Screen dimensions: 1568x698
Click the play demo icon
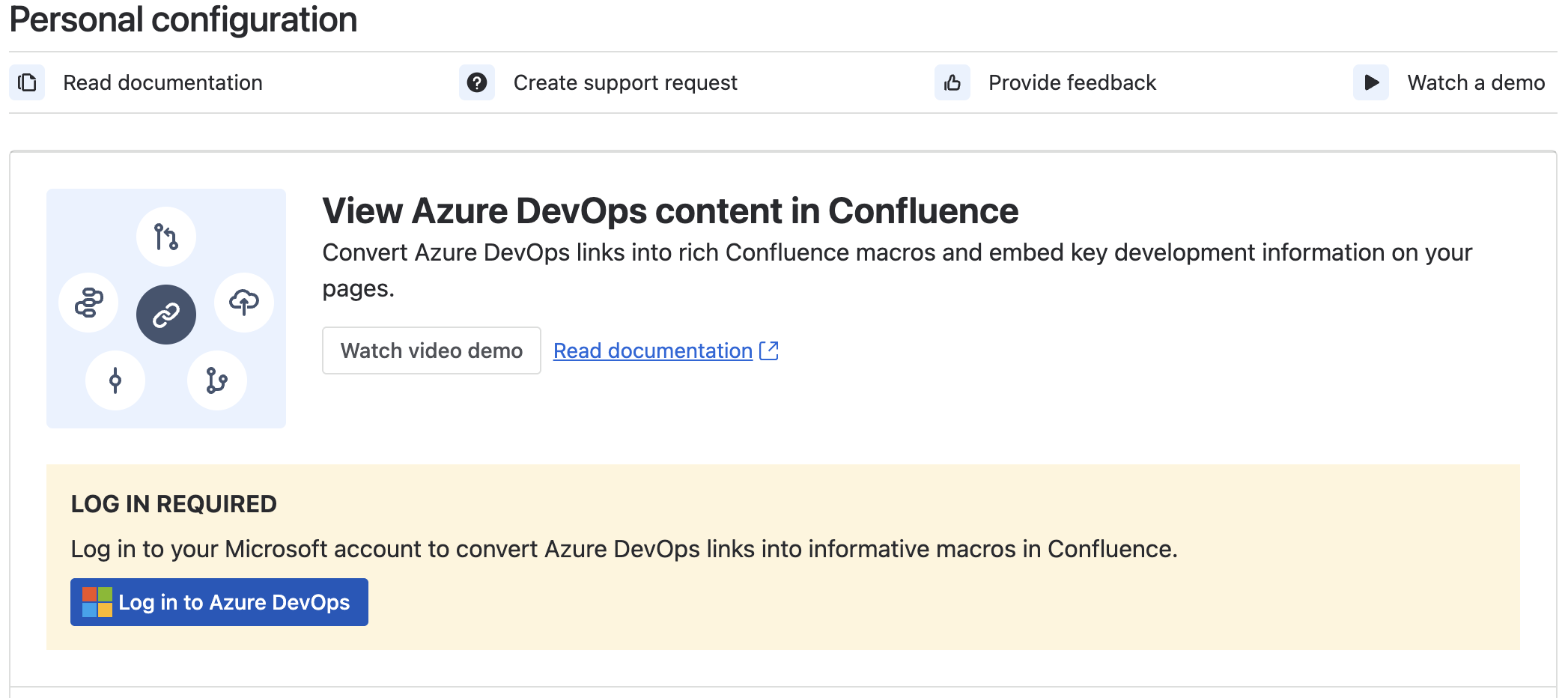tap(1371, 82)
